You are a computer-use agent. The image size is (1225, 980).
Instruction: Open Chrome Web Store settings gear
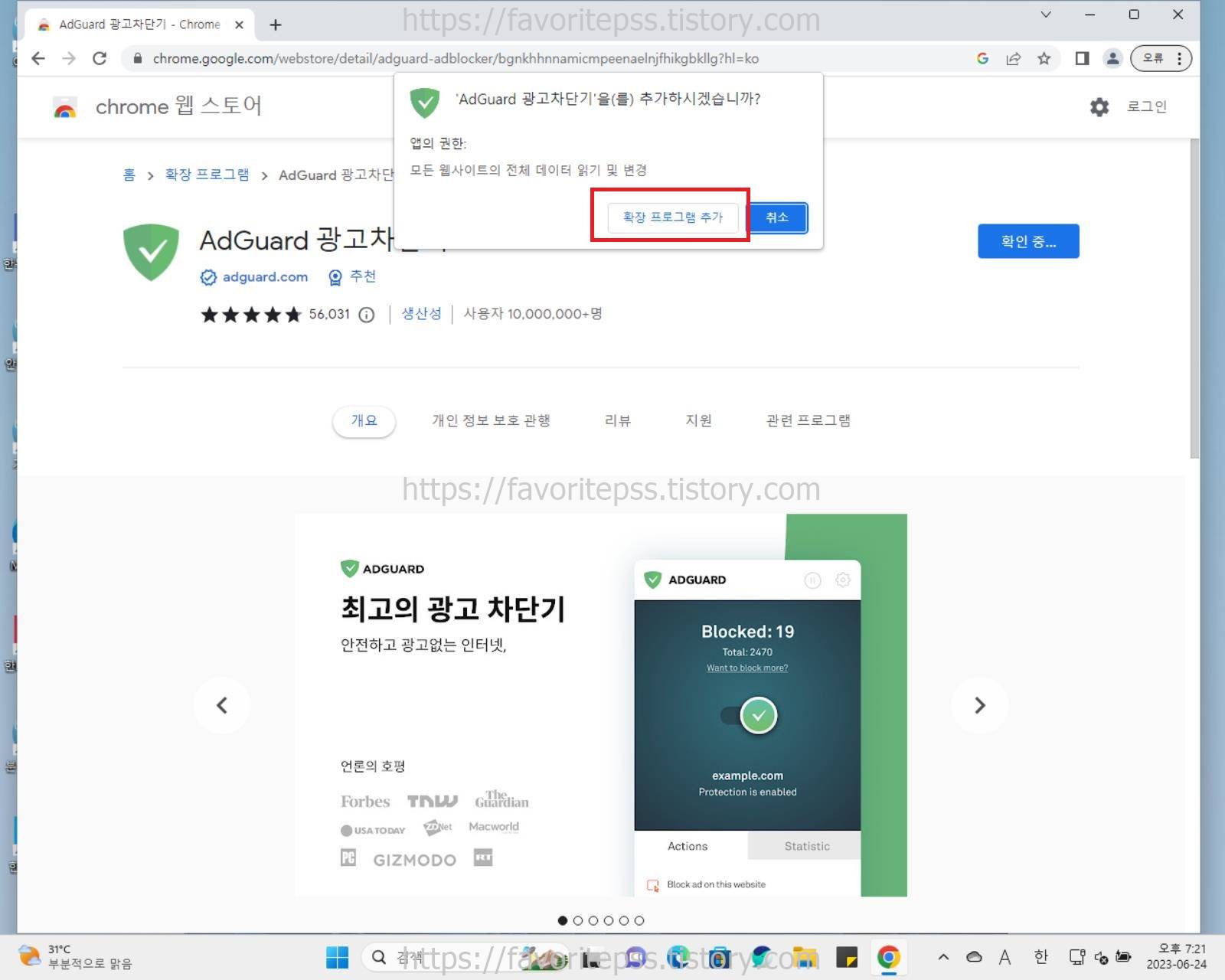[x=1099, y=106]
